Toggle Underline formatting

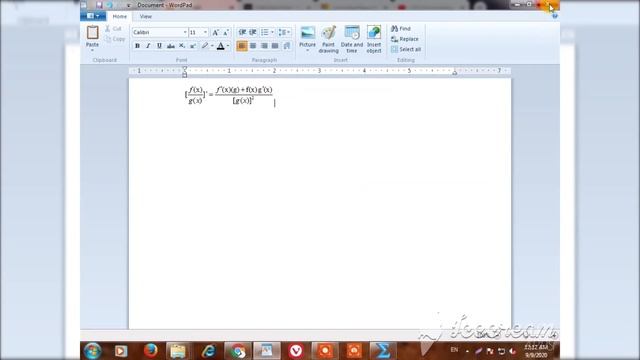click(159, 46)
